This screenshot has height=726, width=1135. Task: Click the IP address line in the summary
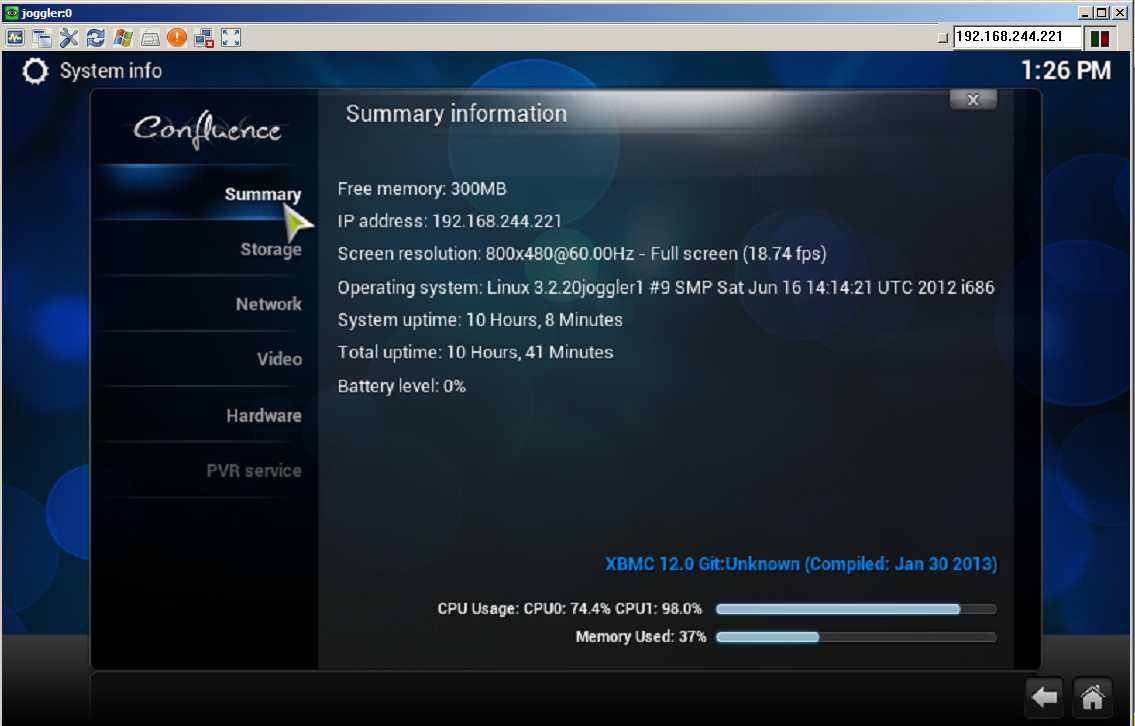(450, 221)
